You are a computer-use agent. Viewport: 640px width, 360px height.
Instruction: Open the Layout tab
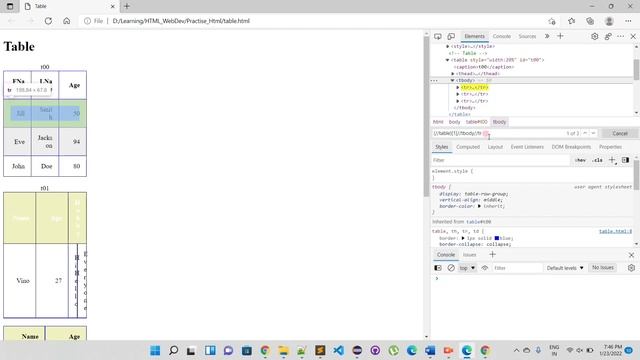click(x=495, y=147)
